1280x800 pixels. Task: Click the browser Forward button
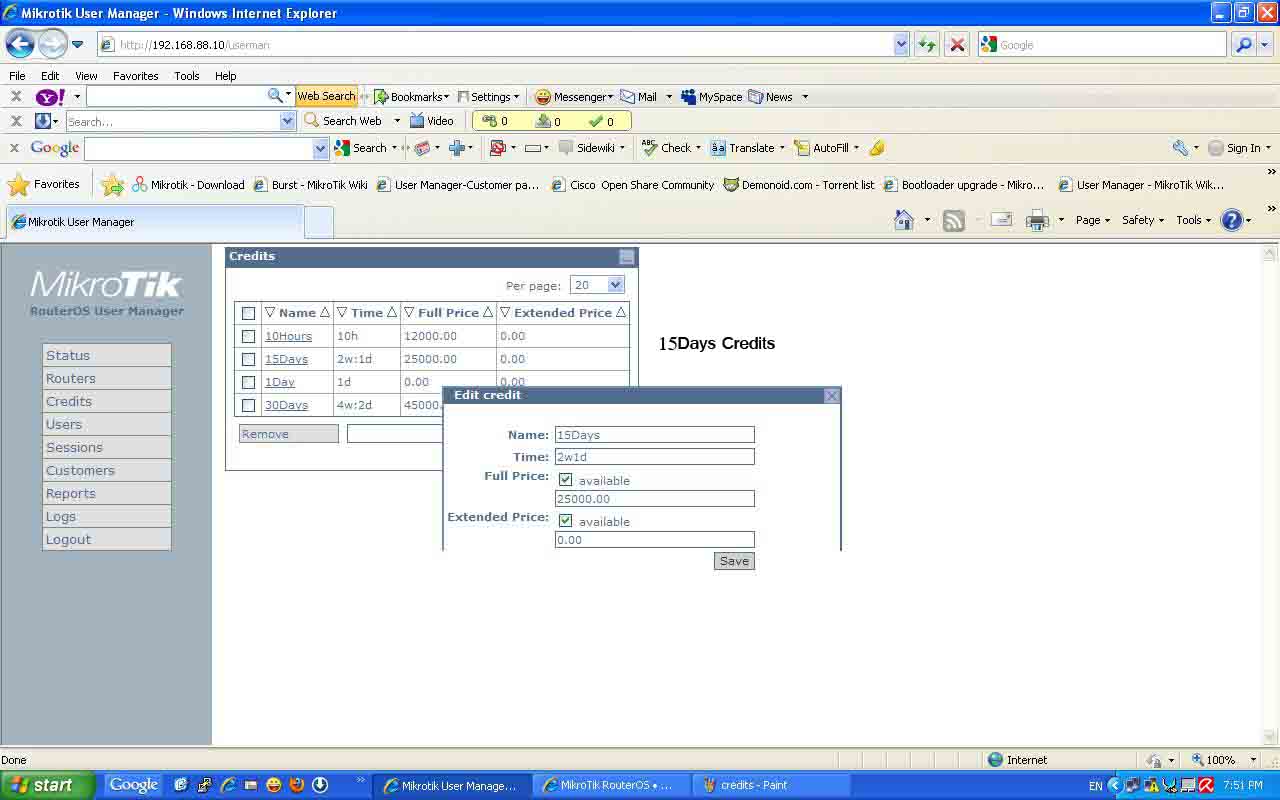(52, 44)
